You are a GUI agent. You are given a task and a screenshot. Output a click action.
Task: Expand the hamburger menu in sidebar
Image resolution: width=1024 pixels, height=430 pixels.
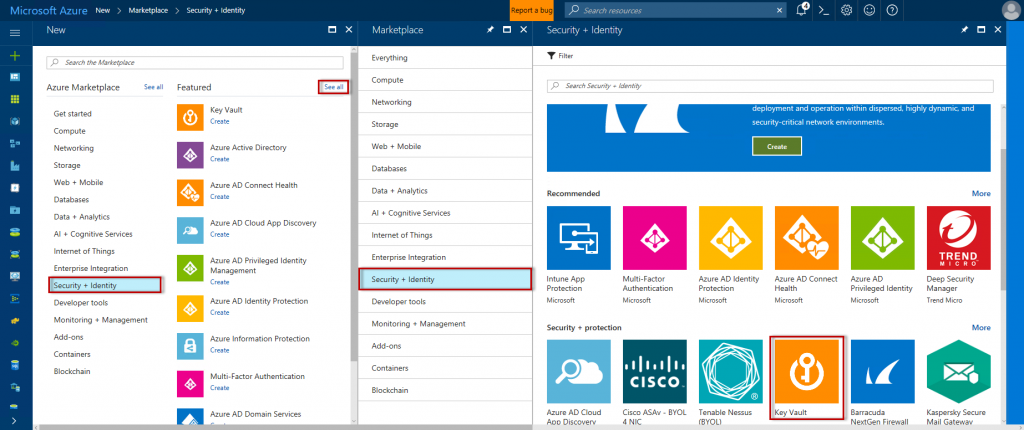(x=15, y=33)
